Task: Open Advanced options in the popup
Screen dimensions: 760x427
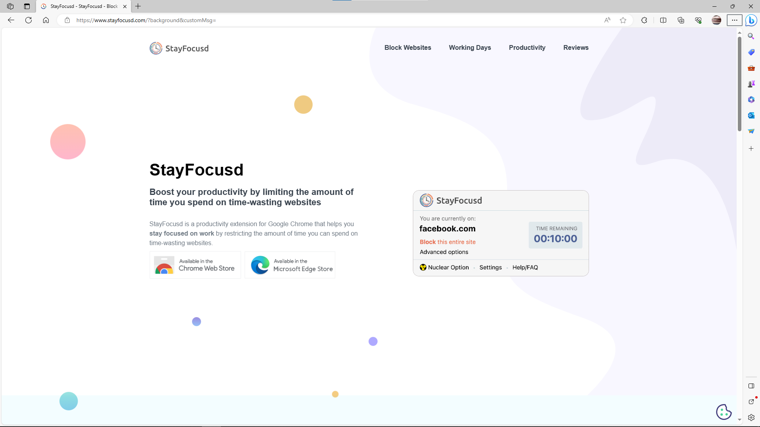Action: [x=443, y=252]
